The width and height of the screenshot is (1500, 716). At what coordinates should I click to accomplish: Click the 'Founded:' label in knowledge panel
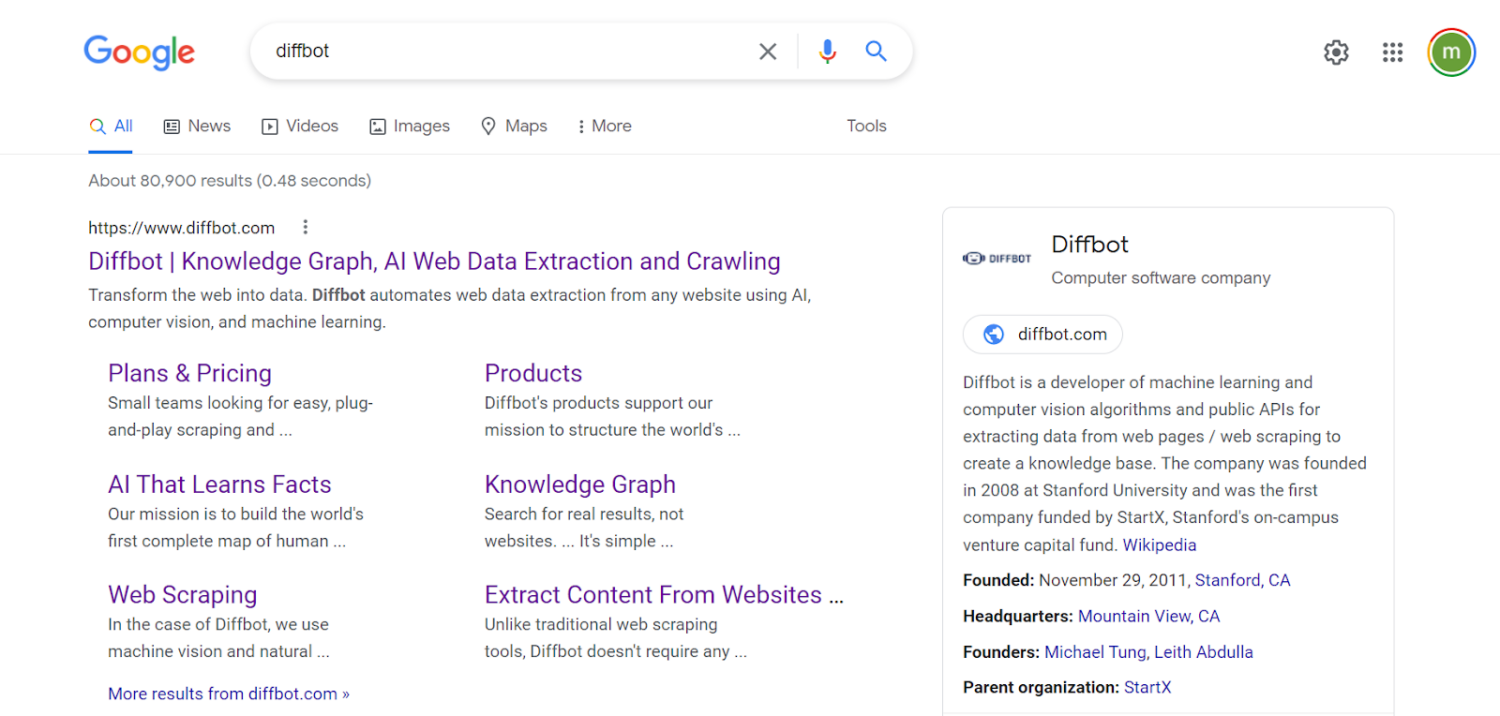[999, 580]
